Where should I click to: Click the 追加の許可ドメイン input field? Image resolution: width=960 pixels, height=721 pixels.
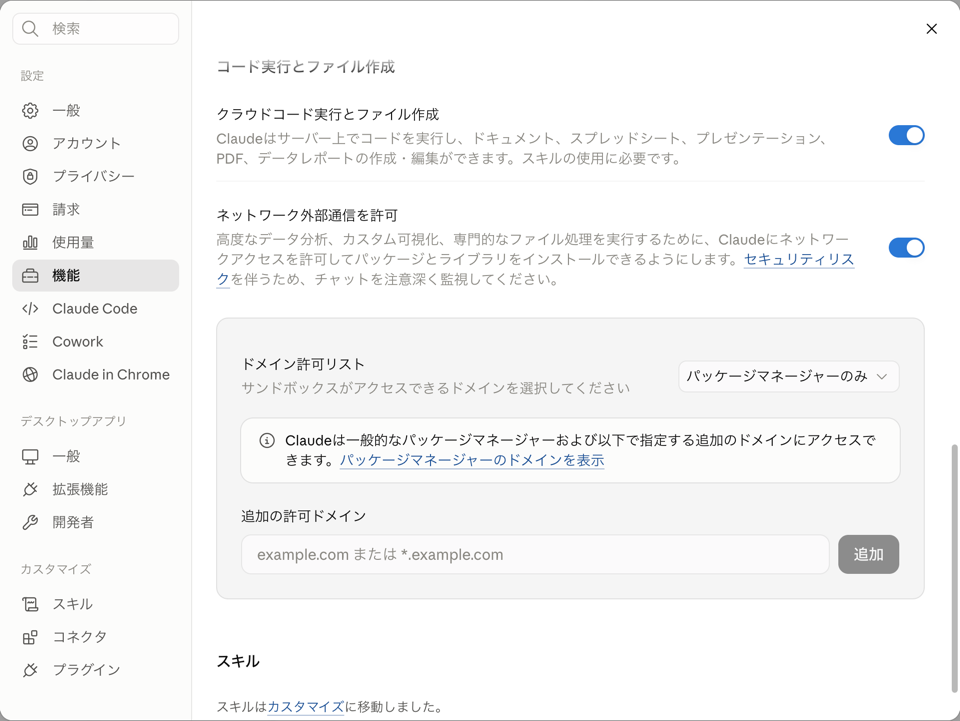[x=535, y=555]
